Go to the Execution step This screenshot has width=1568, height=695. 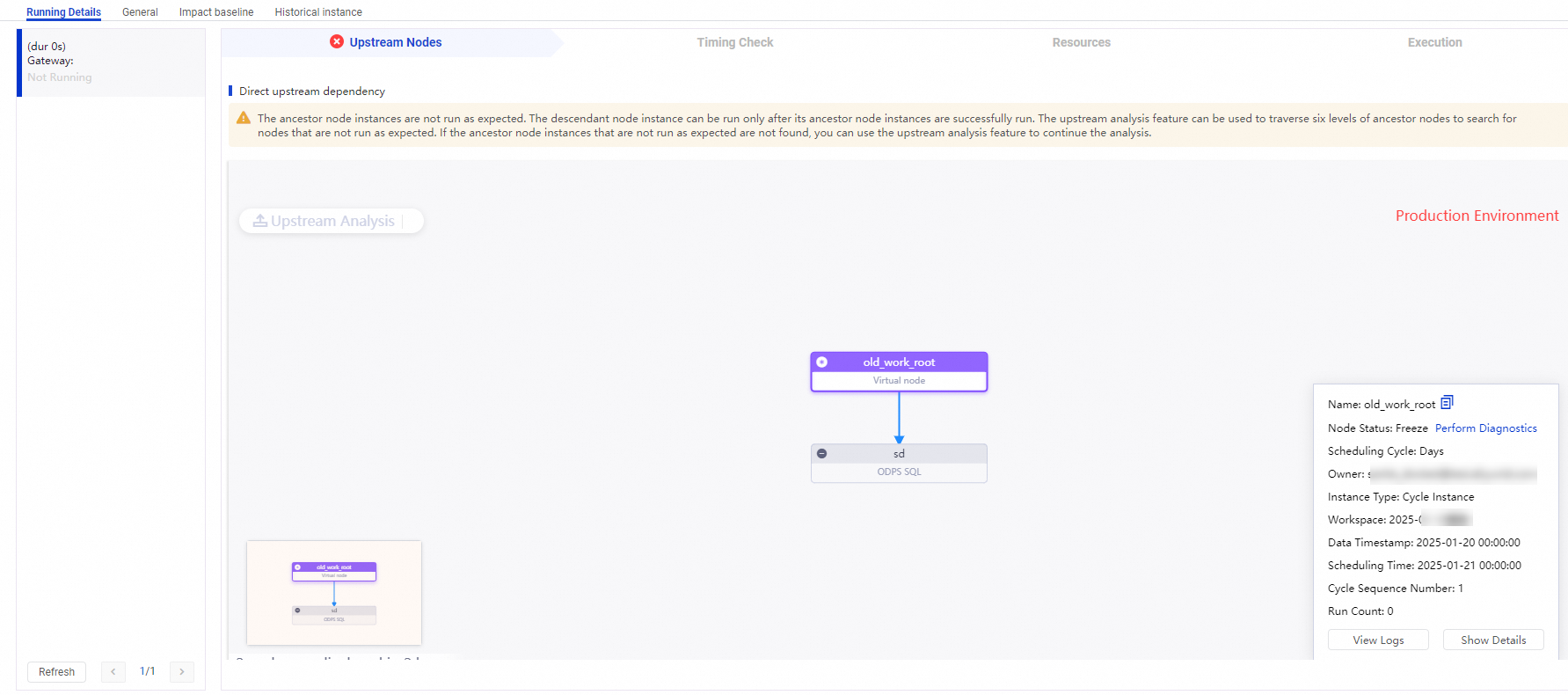click(x=1435, y=42)
